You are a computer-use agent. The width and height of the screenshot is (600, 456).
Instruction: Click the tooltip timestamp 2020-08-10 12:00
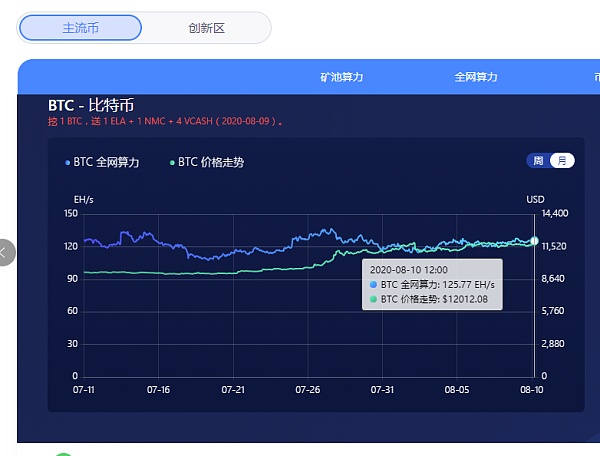408,270
